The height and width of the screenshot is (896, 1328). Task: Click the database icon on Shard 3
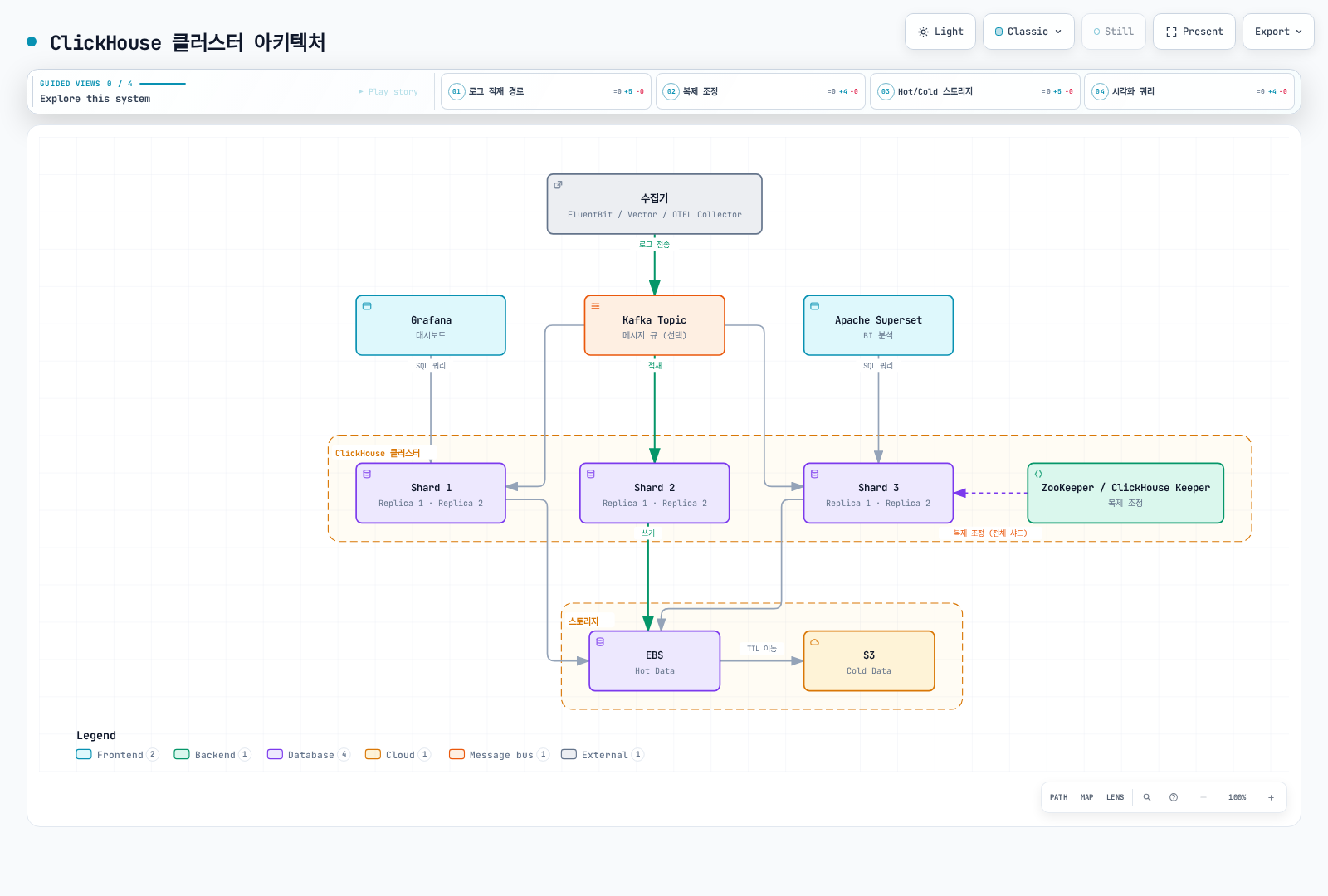(x=814, y=474)
